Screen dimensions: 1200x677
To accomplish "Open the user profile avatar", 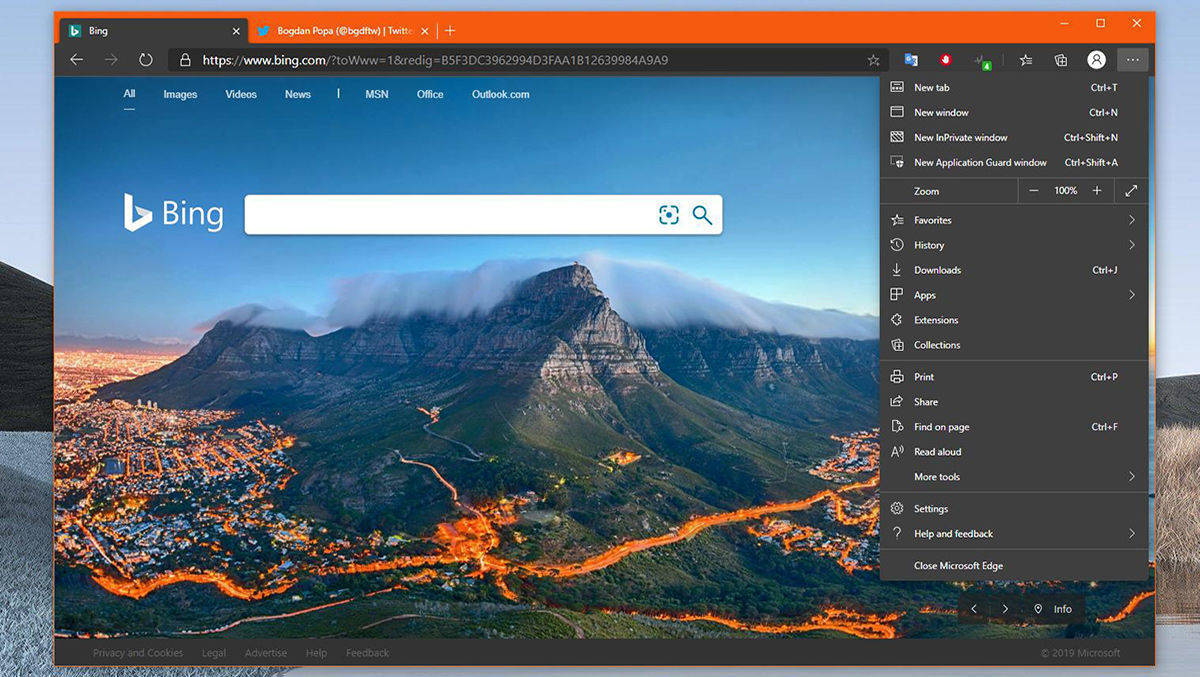I will coord(1097,60).
